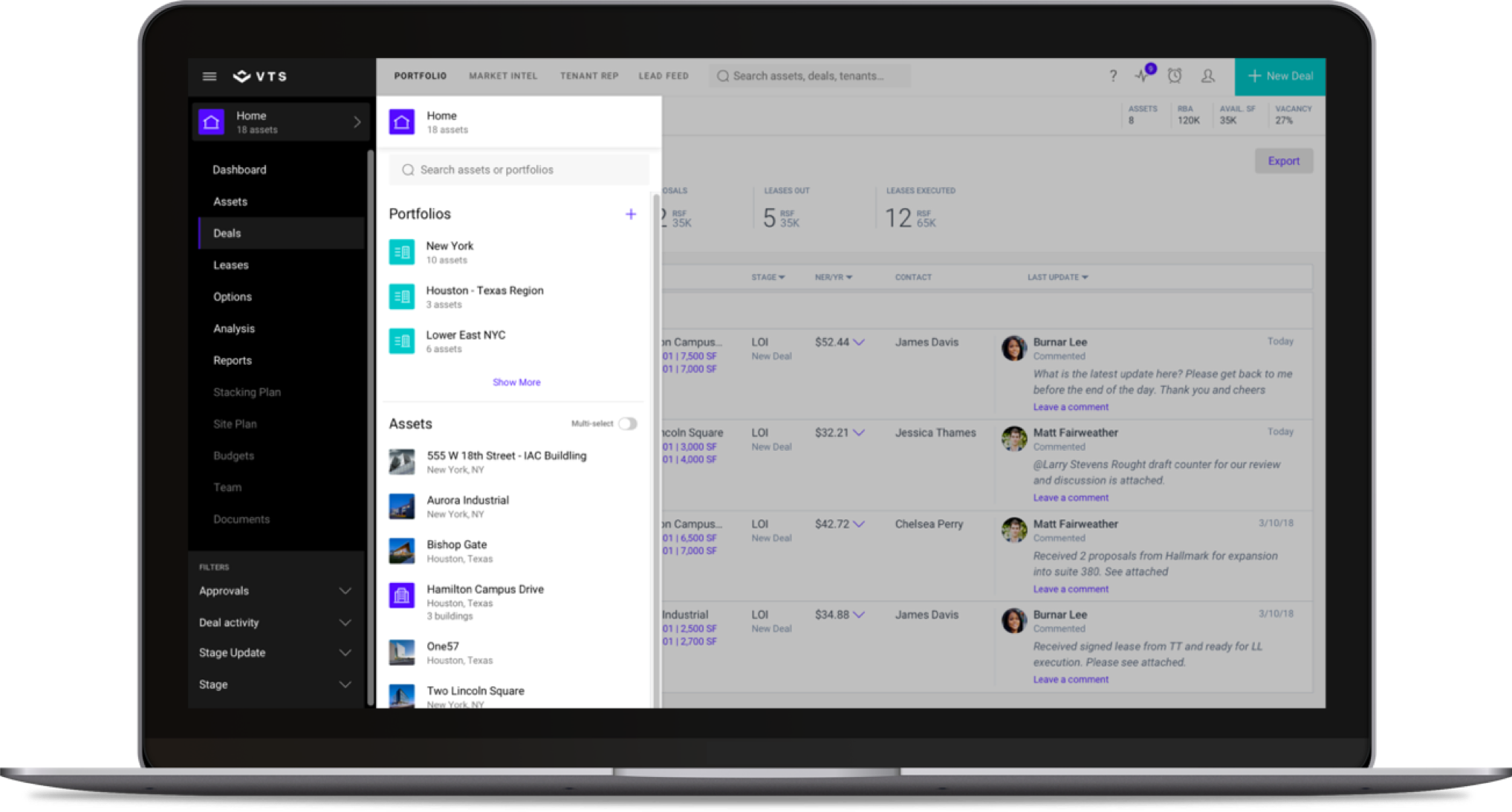Open the user profile icon
1512x812 pixels.
coord(1208,76)
